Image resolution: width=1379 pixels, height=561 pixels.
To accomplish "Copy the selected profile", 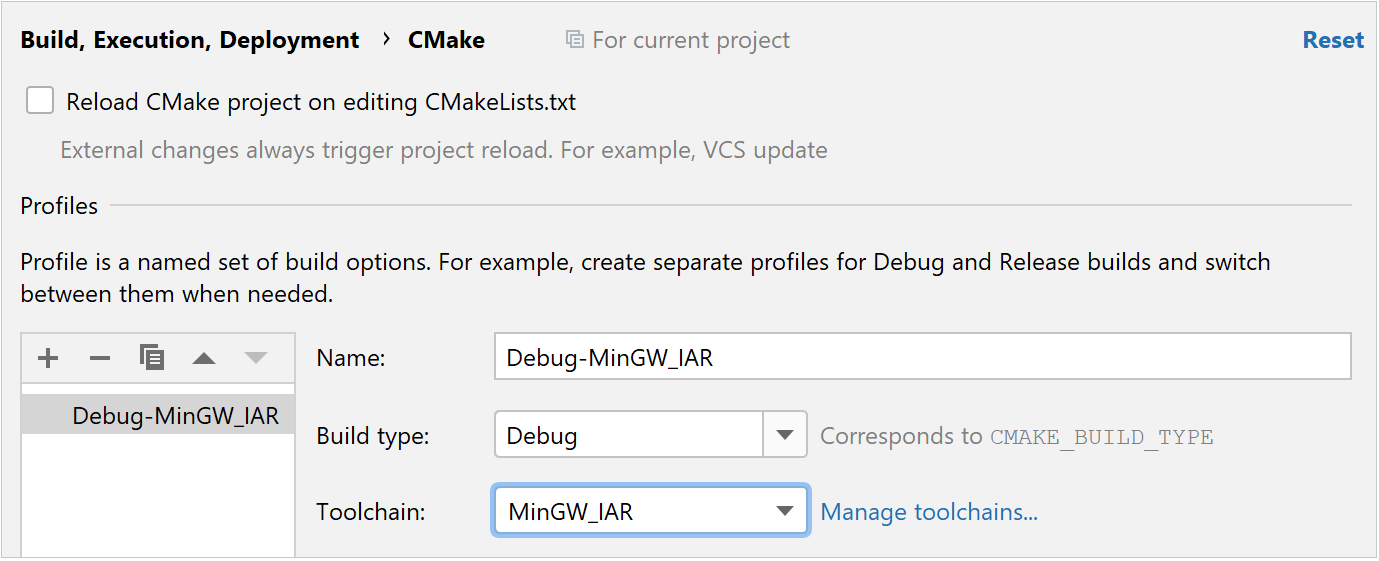I will (152, 357).
